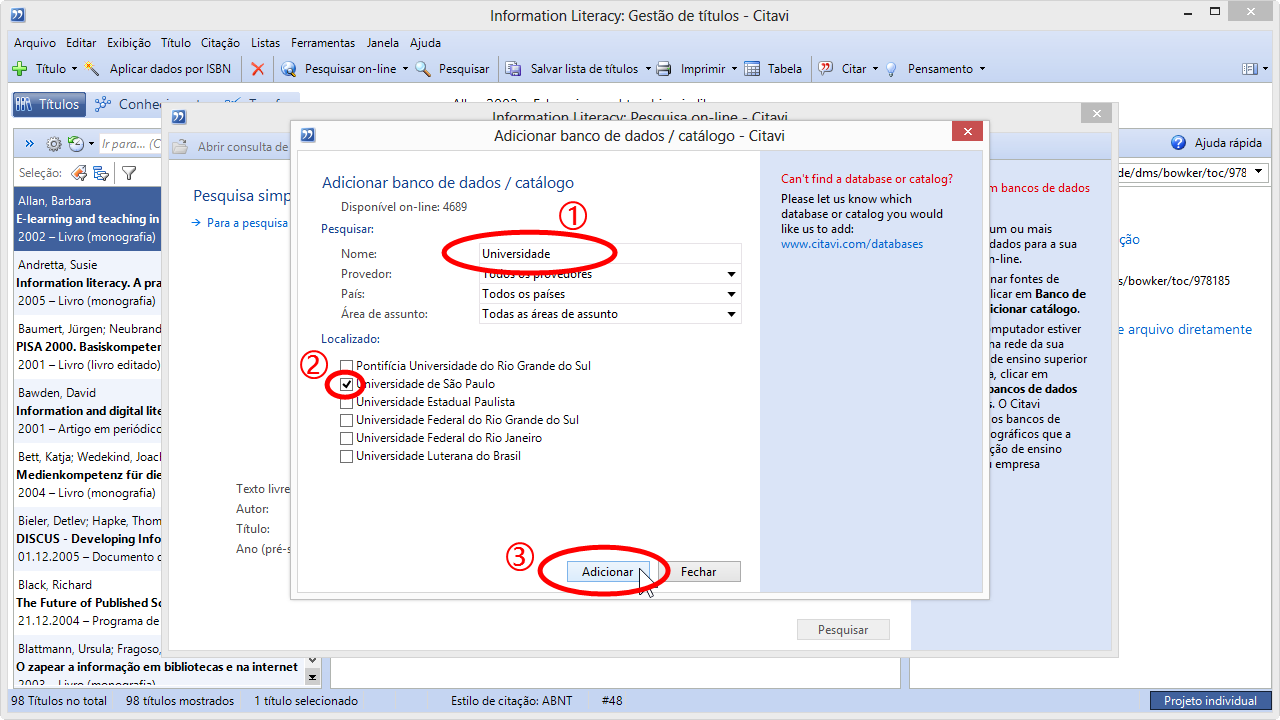The height and width of the screenshot is (720, 1280).
Task: Click the Pensamento light bulb icon
Action: [891, 69]
